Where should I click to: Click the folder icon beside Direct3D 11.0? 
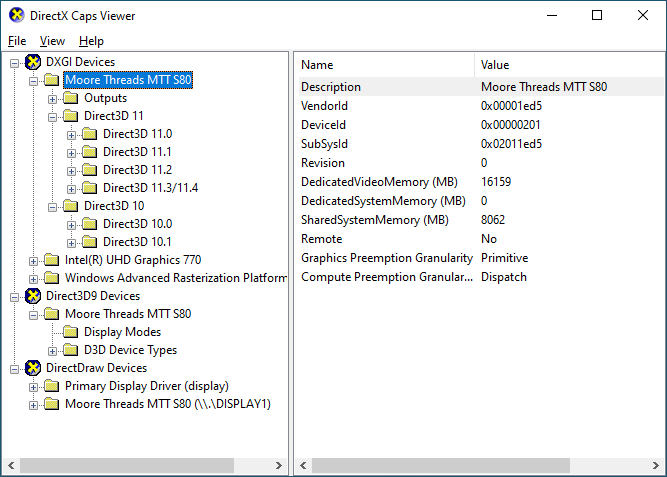click(x=90, y=134)
